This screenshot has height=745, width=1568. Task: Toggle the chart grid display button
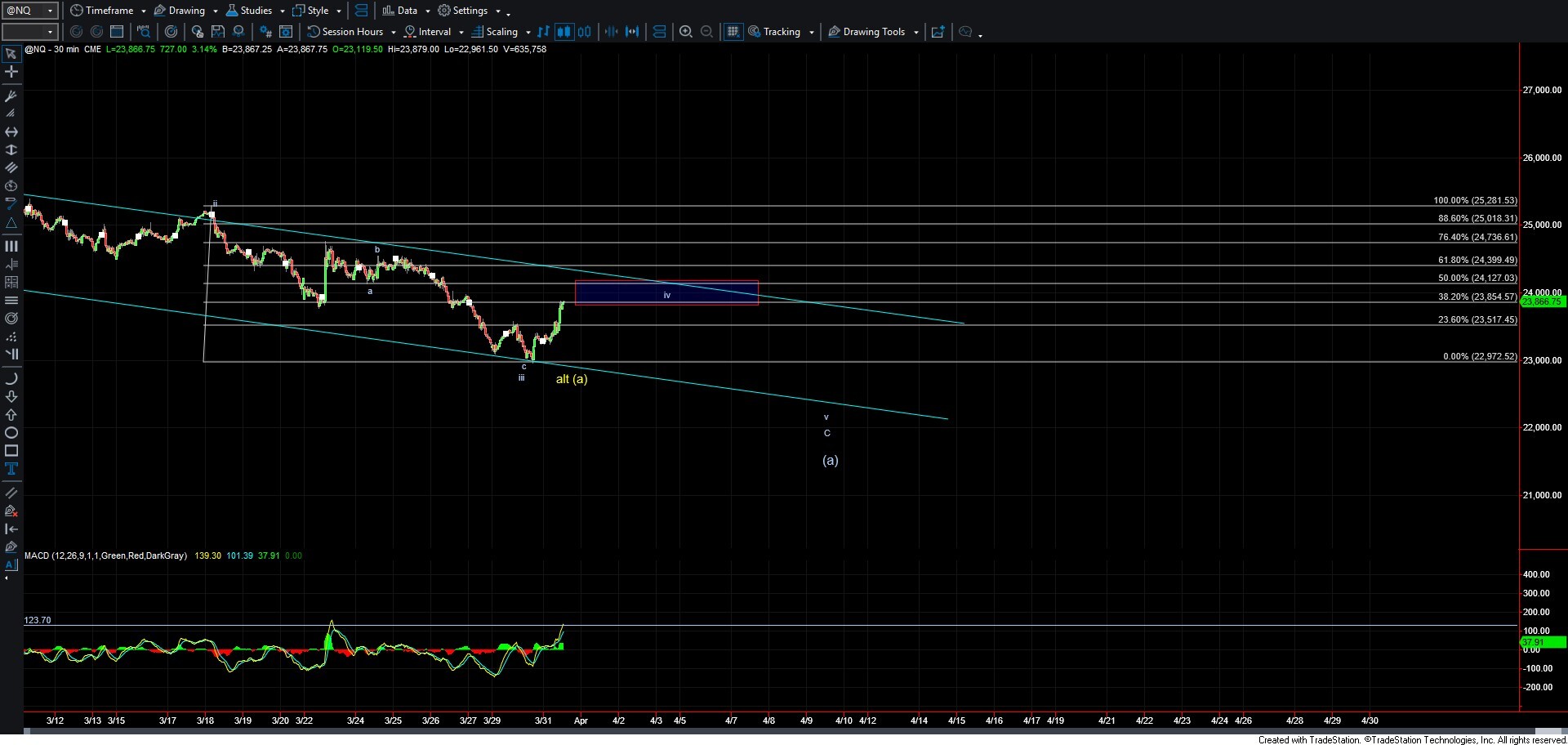tap(733, 32)
